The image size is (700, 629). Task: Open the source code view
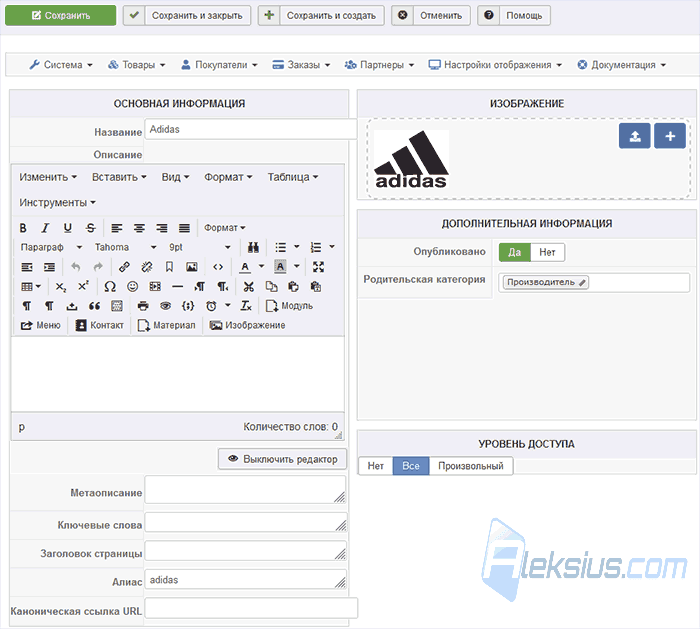click(218, 267)
